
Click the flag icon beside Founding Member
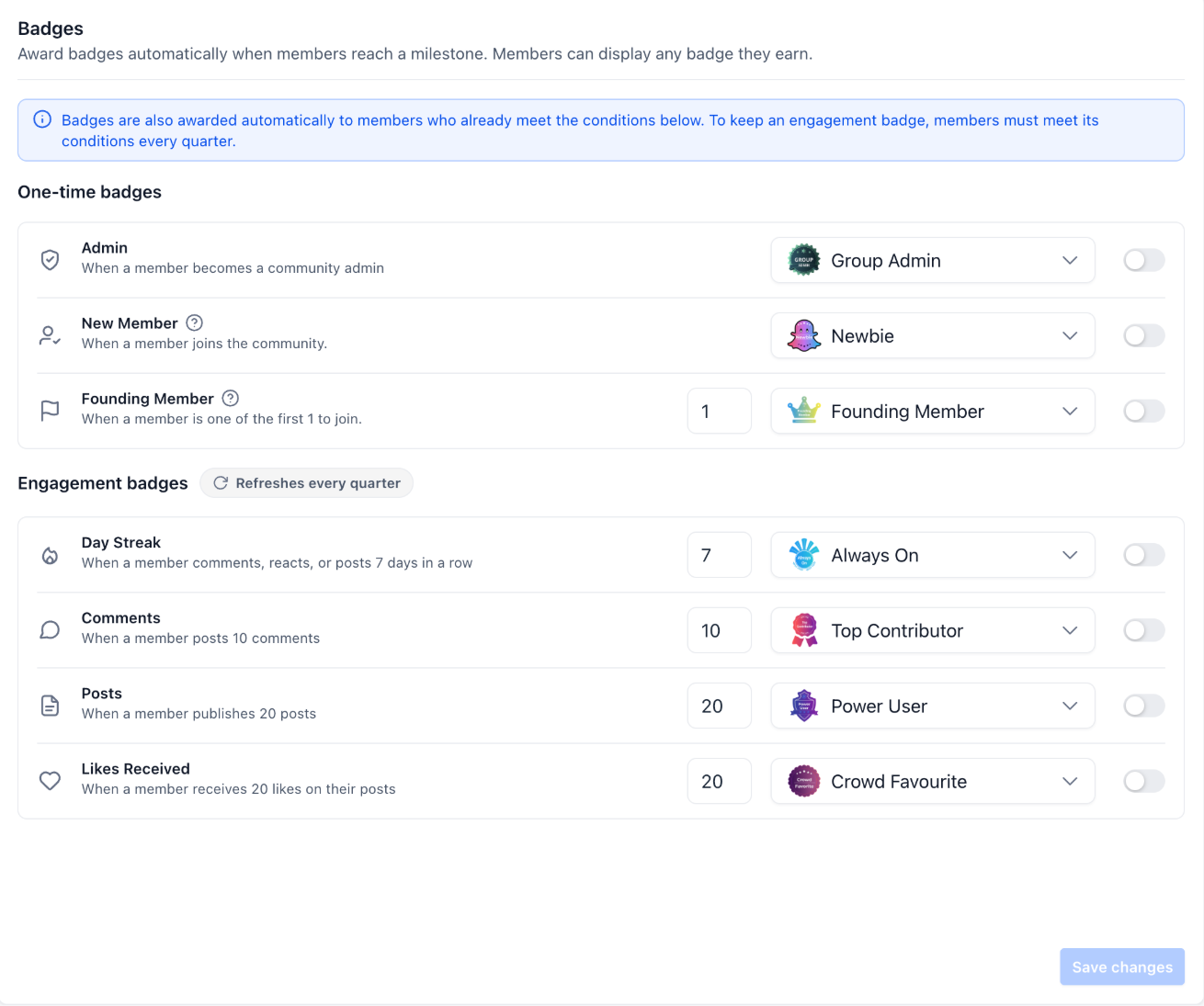pos(50,411)
